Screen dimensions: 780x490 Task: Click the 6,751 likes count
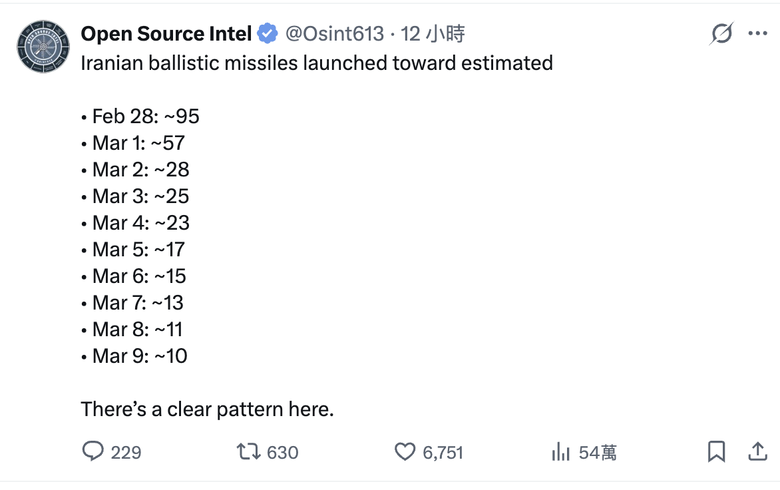pyautogui.click(x=443, y=452)
